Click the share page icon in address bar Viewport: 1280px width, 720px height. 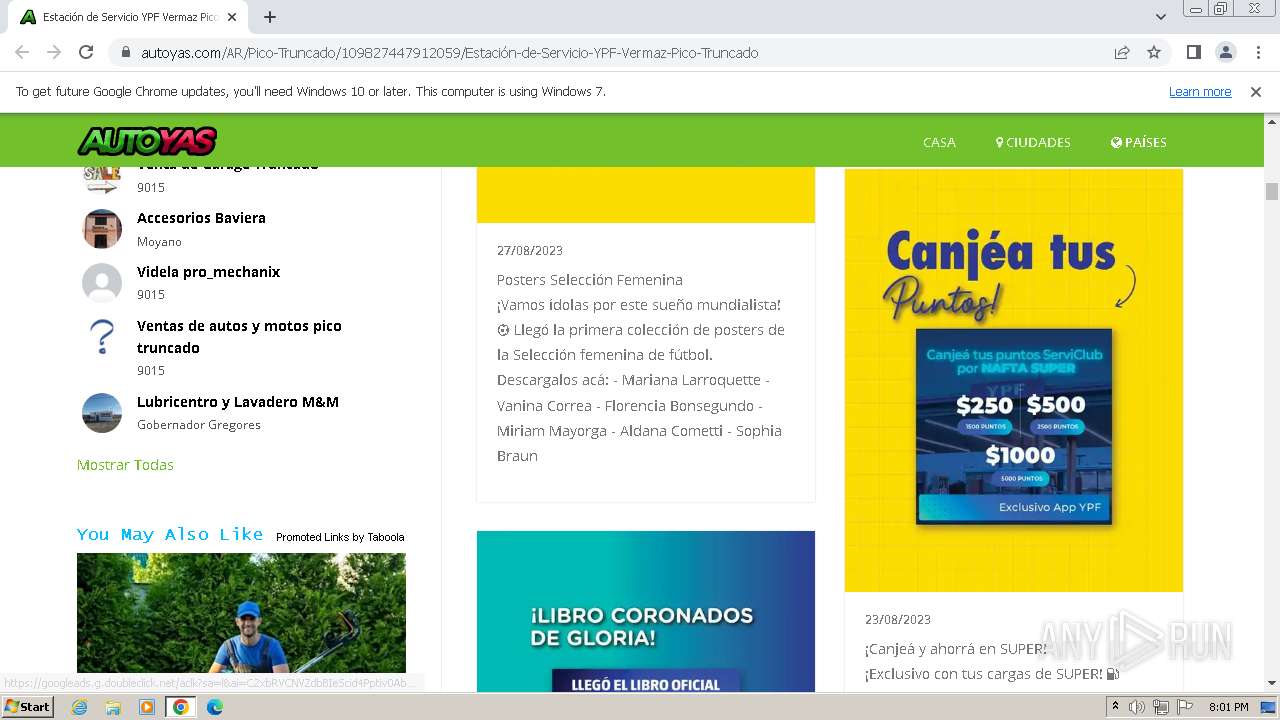pos(1122,52)
